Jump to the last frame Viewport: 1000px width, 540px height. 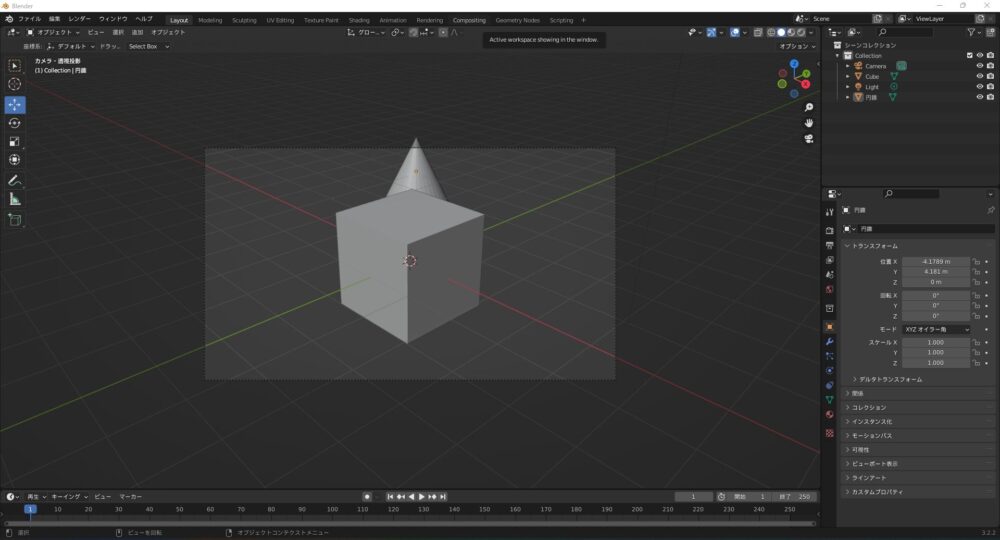[x=443, y=497]
